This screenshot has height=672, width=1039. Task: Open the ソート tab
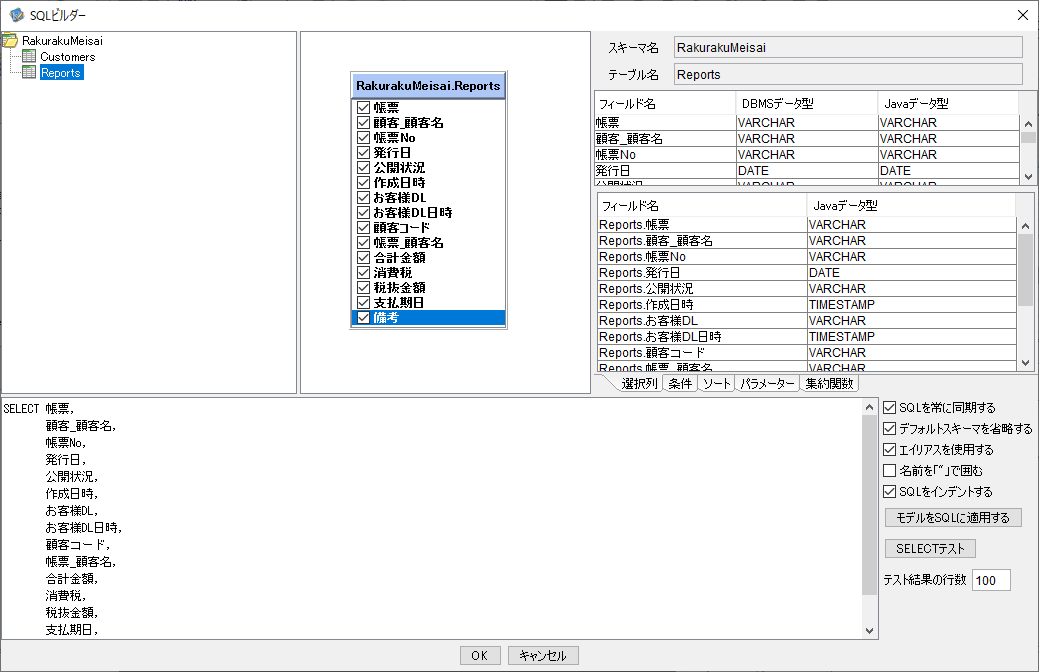point(716,384)
